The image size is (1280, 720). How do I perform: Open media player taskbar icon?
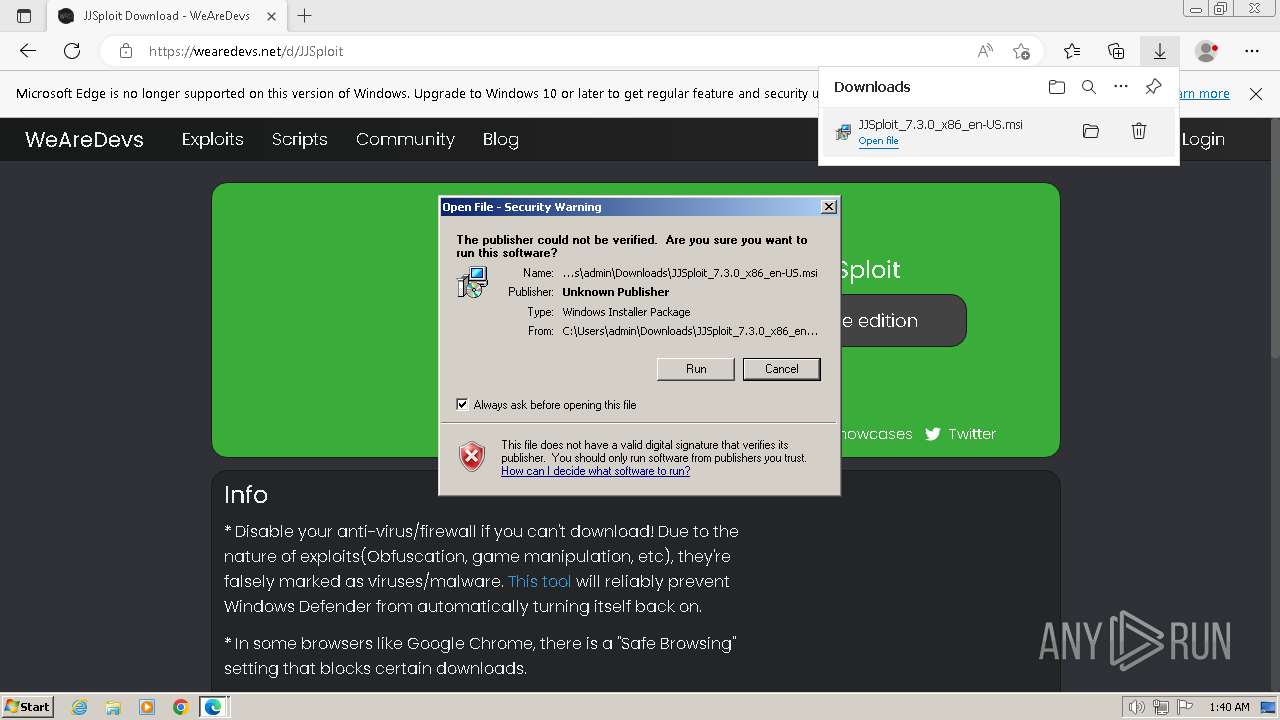click(x=147, y=707)
